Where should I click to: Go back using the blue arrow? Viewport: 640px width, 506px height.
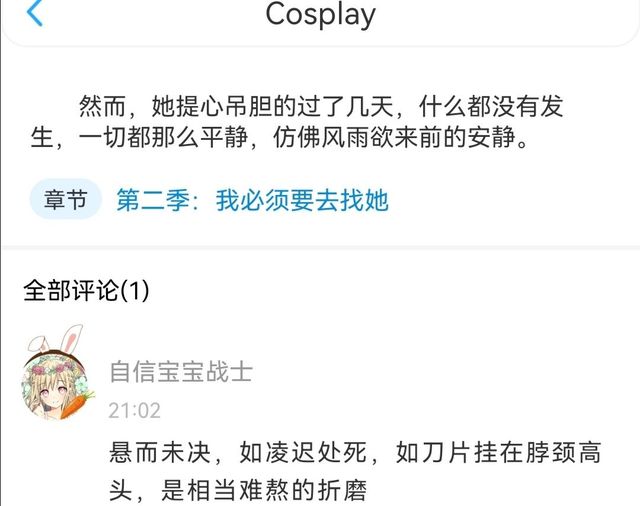coord(35,13)
